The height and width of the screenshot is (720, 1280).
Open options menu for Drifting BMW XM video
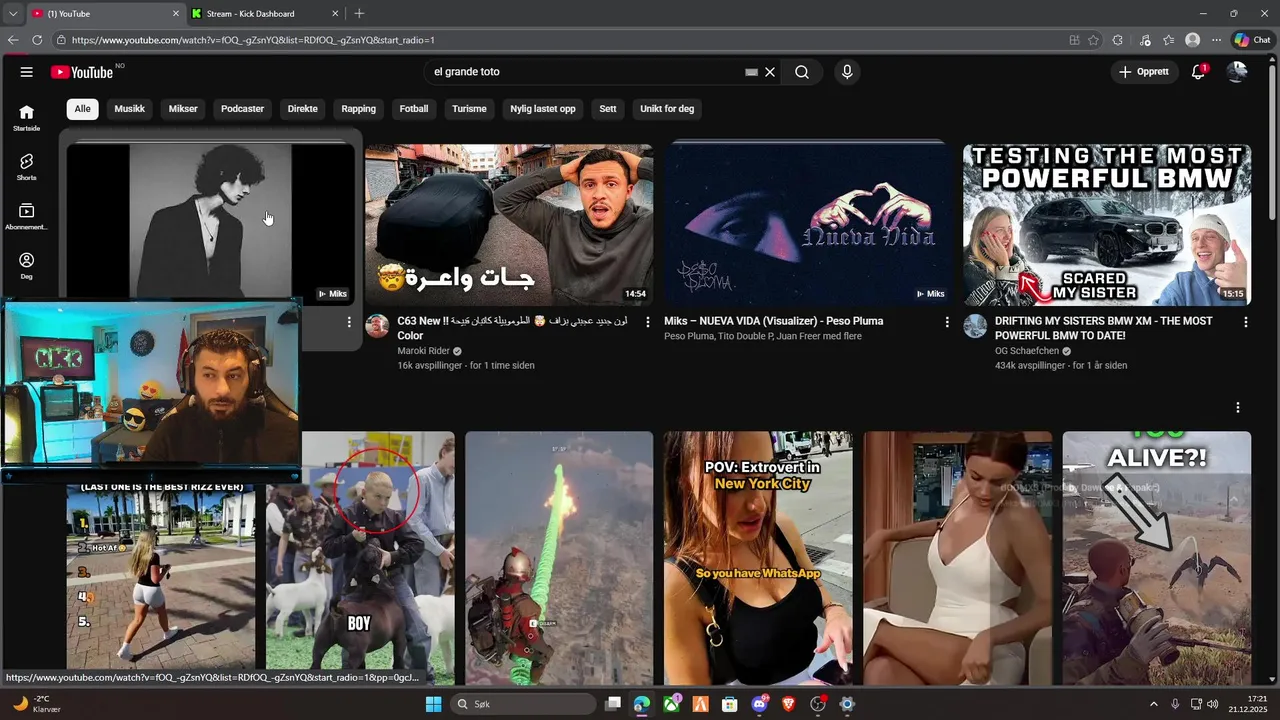tap(1246, 322)
